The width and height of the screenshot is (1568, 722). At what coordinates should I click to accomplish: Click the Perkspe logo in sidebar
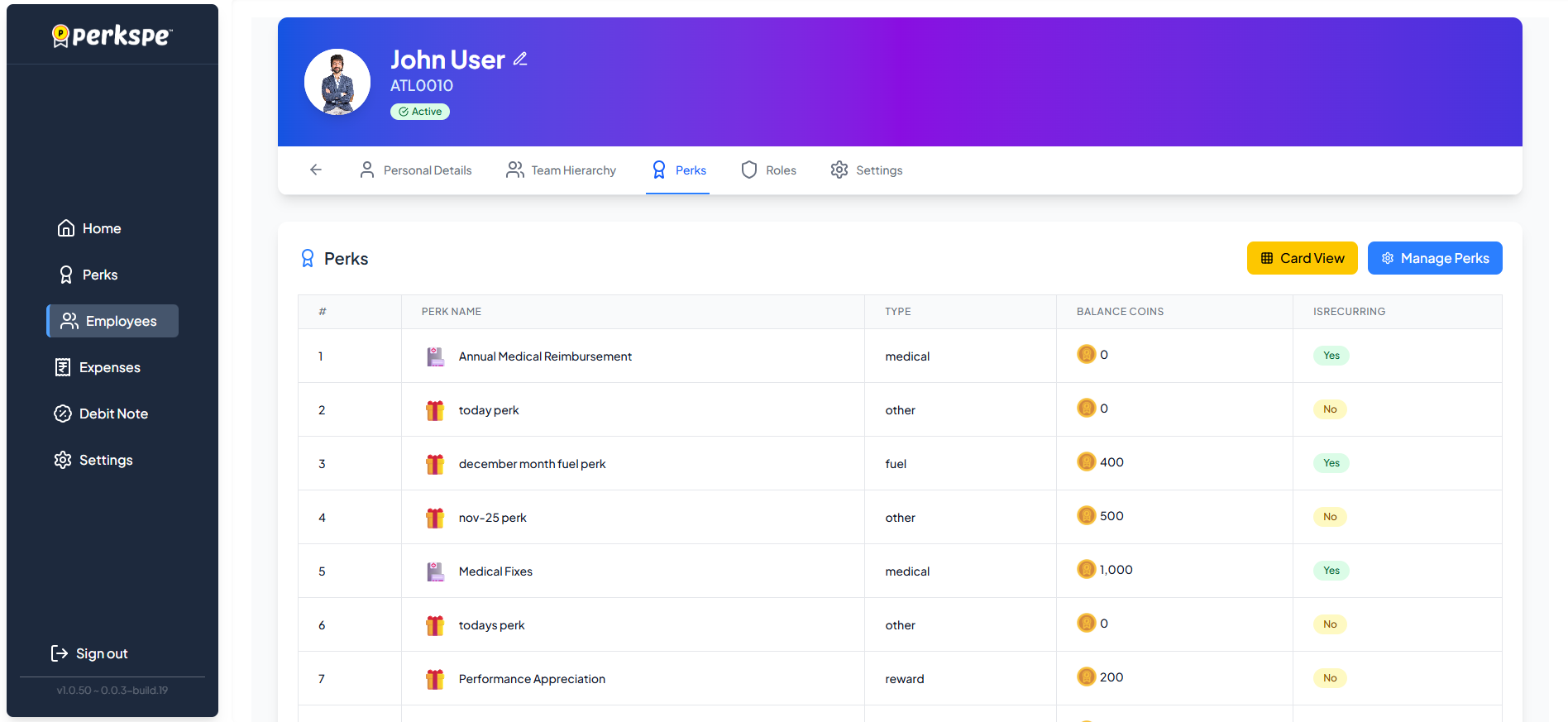[x=112, y=36]
